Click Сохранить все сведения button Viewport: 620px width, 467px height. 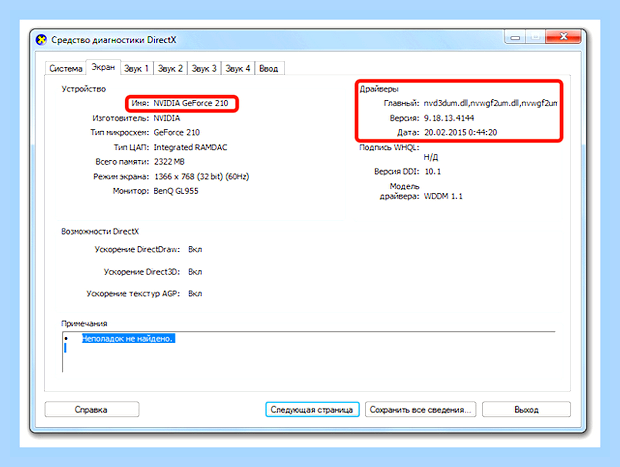(420, 410)
